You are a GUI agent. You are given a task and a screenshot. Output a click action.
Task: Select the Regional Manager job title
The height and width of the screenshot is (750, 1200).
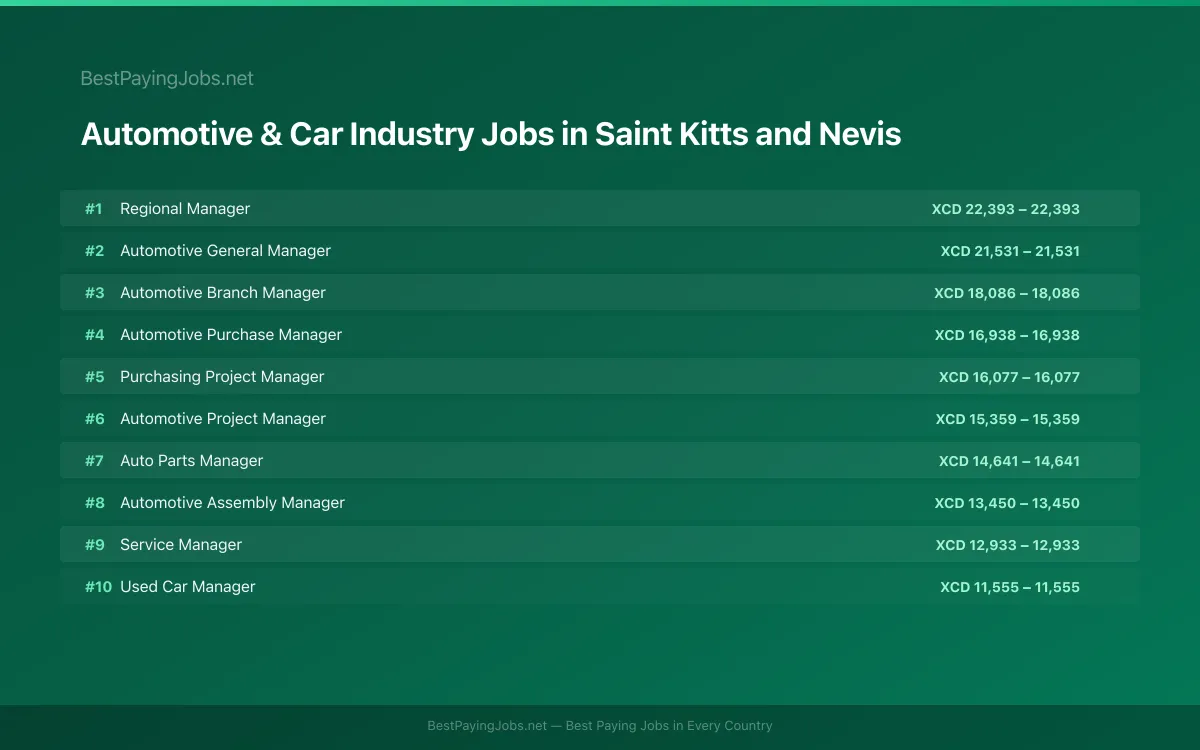click(x=185, y=209)
